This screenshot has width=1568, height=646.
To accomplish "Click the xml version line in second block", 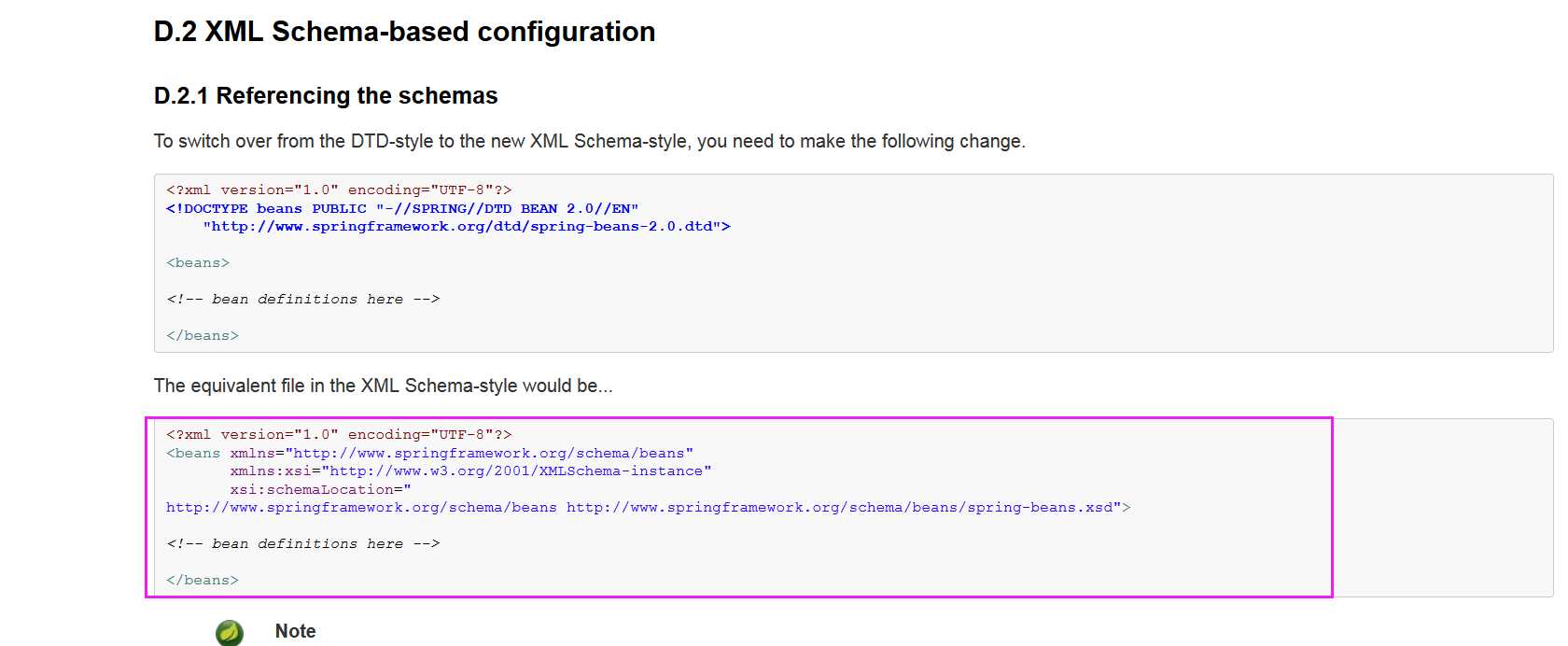I will tap(339, 434).
